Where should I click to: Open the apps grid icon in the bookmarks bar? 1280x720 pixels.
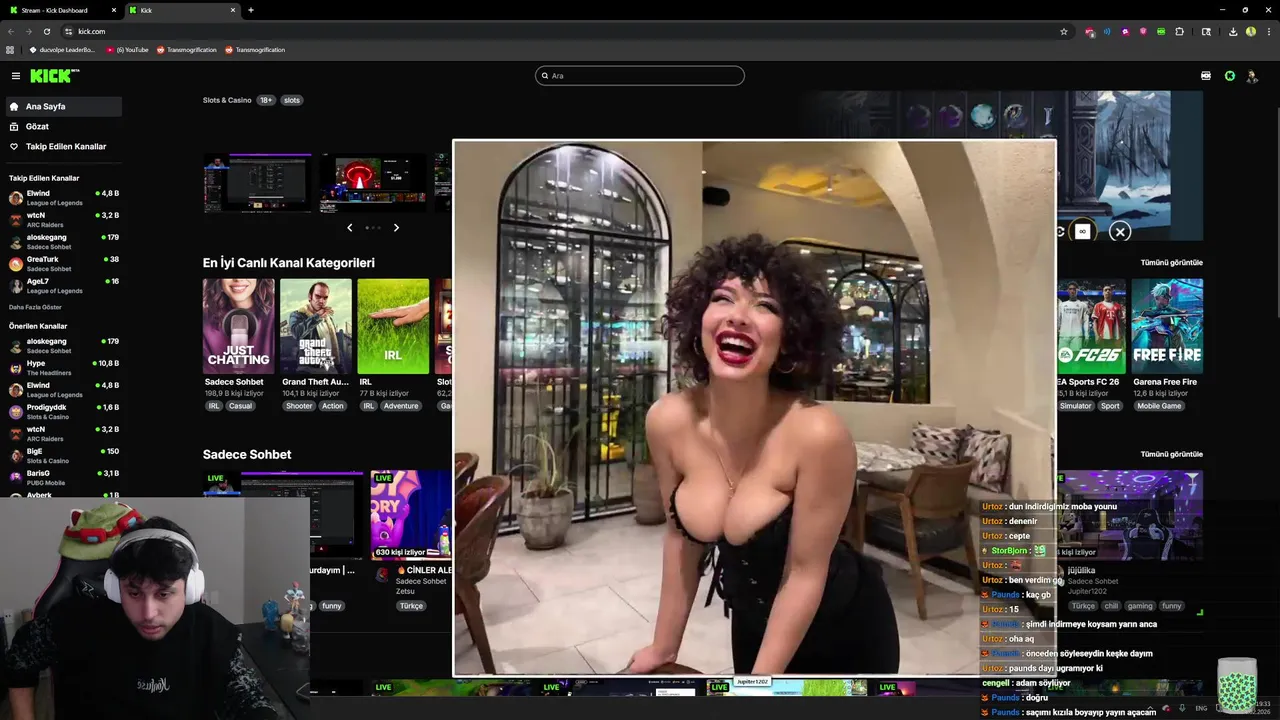(x=10, y=50)
